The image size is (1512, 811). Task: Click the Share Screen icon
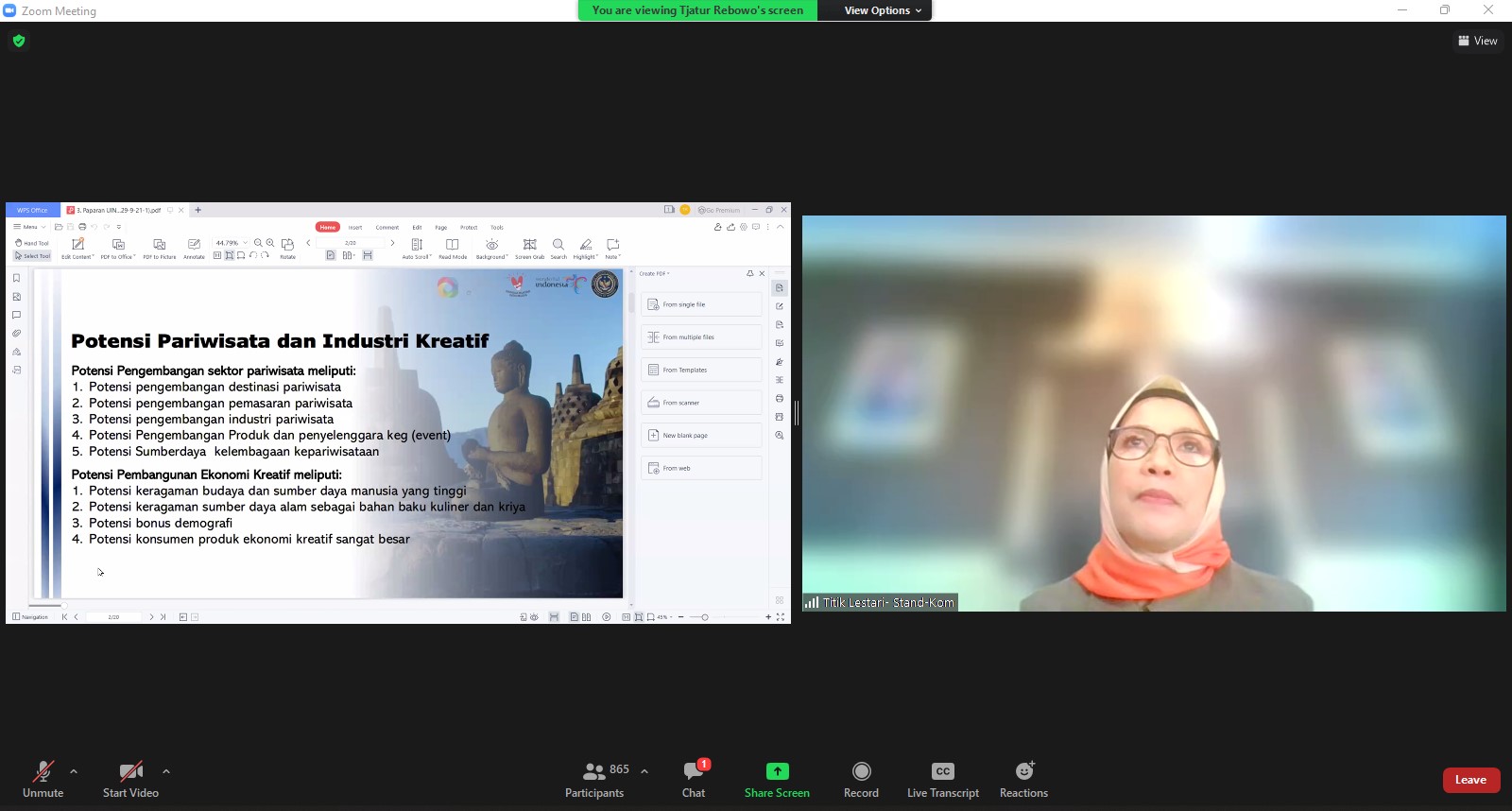(x=777, y=771)
